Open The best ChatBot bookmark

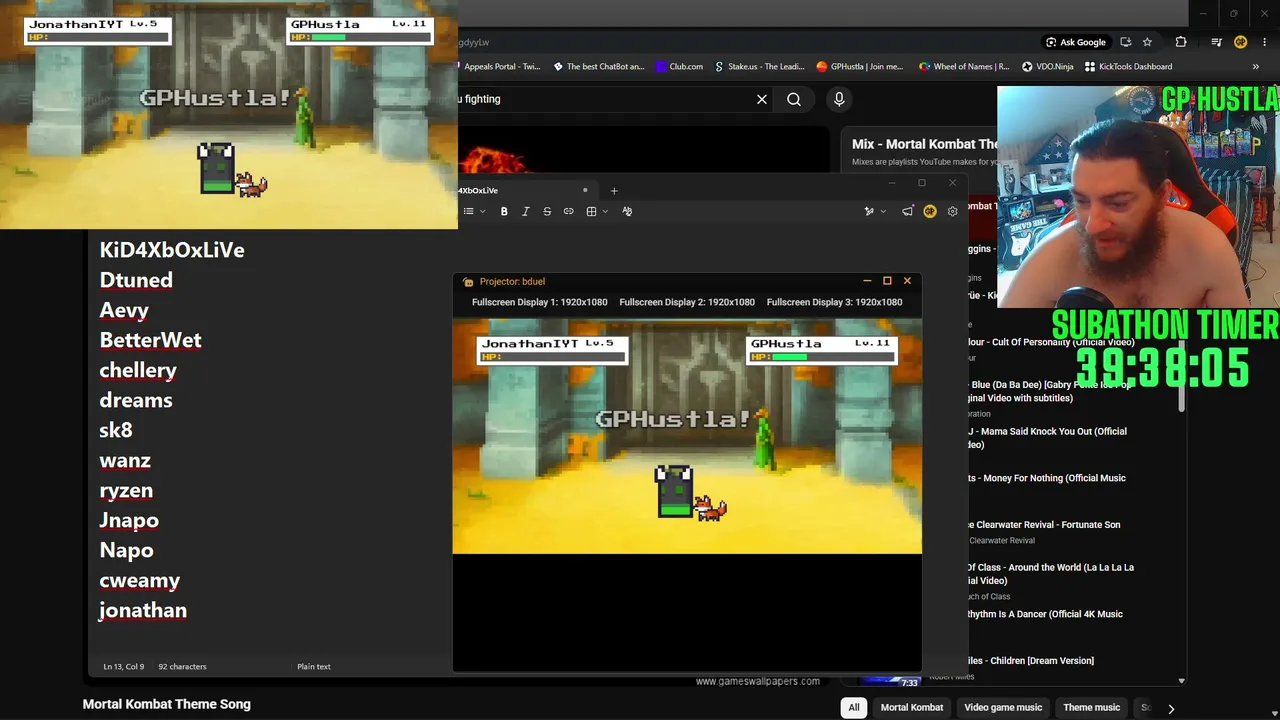[x=599, y=67]
